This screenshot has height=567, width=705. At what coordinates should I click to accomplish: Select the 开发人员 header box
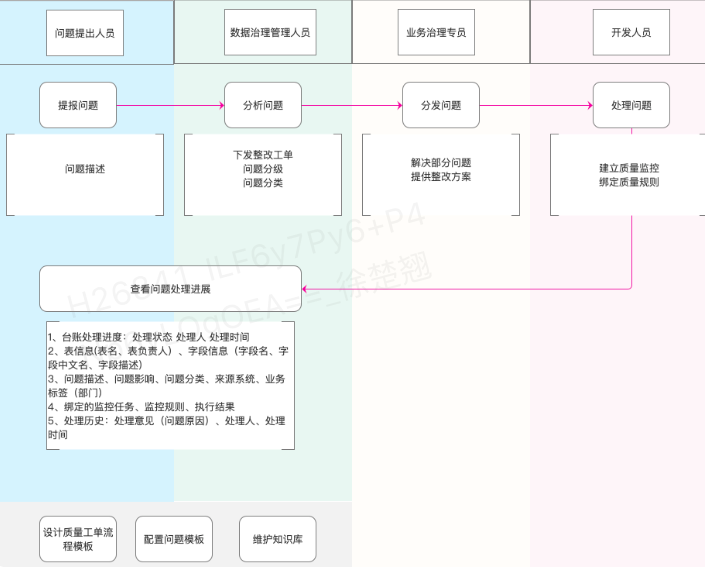point(630,33)
